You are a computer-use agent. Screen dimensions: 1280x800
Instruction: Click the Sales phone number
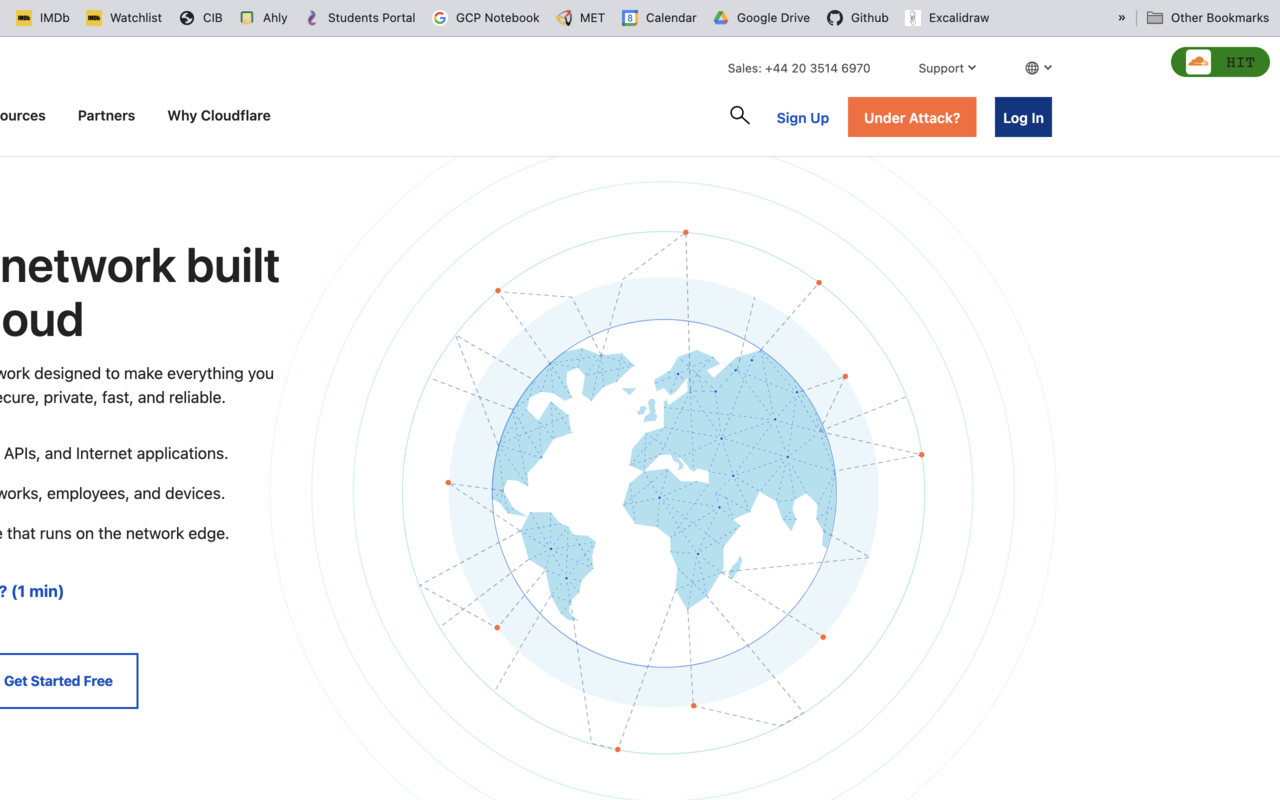click(799, 68)
